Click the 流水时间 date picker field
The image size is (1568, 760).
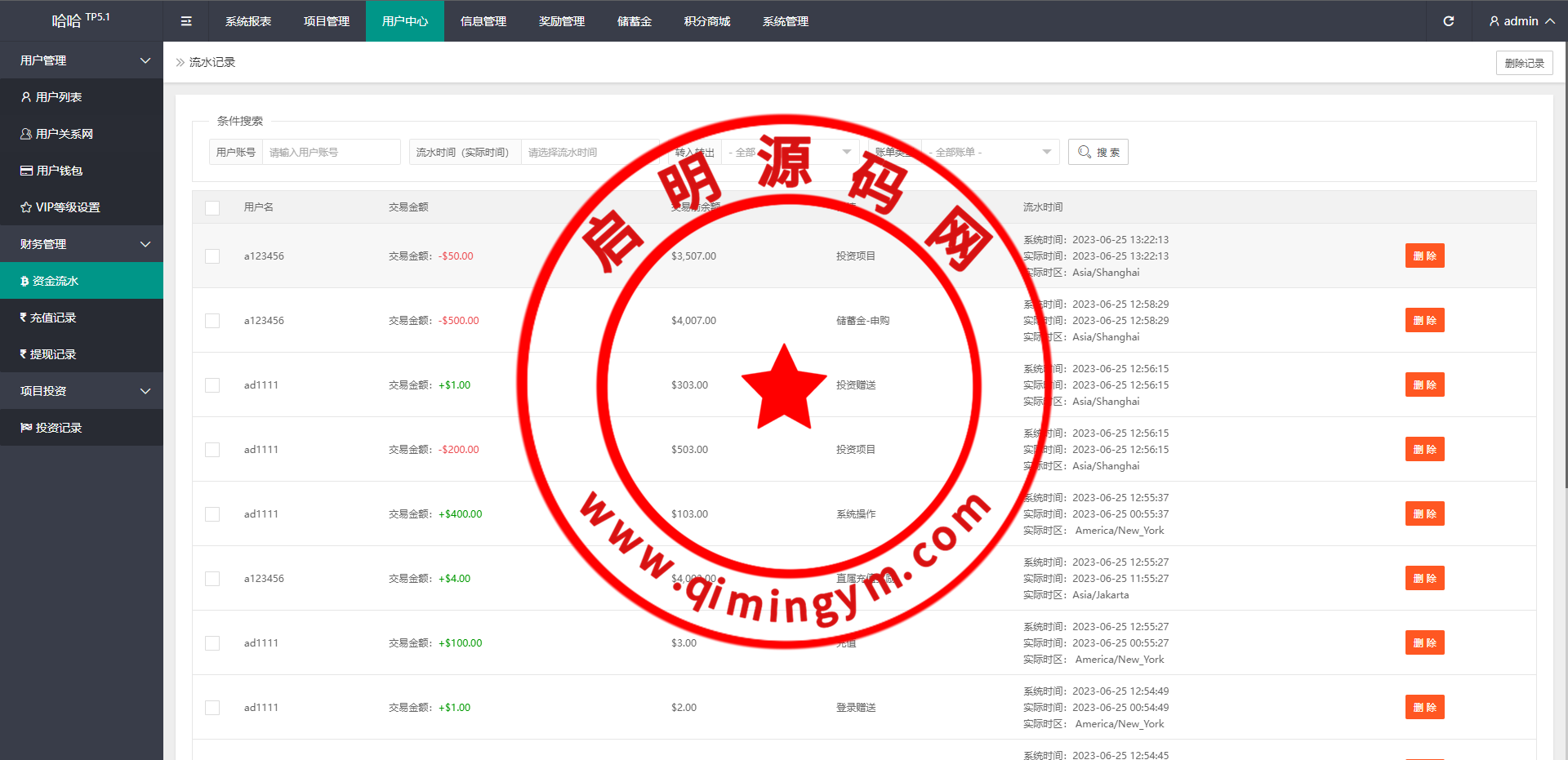click(x=588, y=153)
